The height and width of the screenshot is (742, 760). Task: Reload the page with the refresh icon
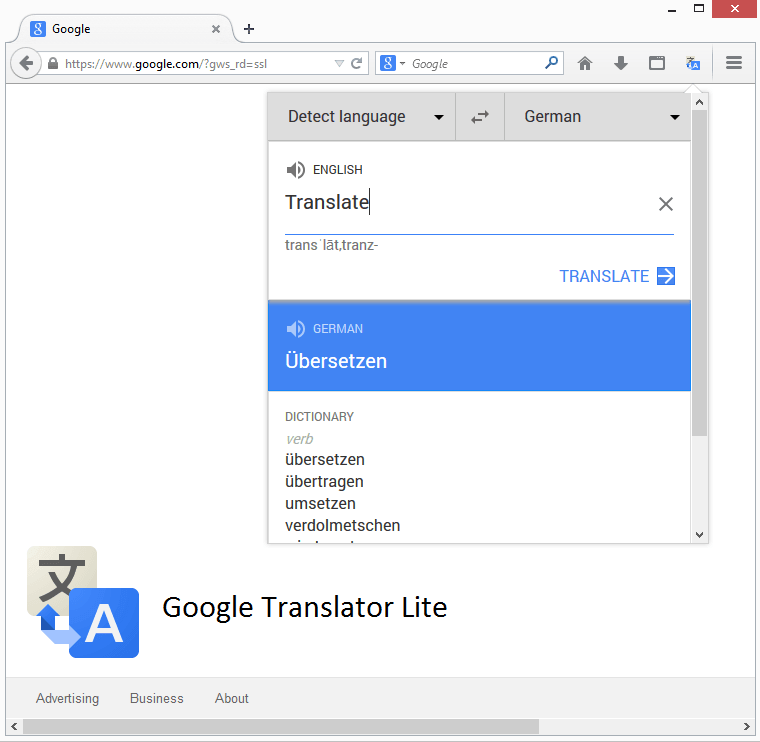pos(357,63)
